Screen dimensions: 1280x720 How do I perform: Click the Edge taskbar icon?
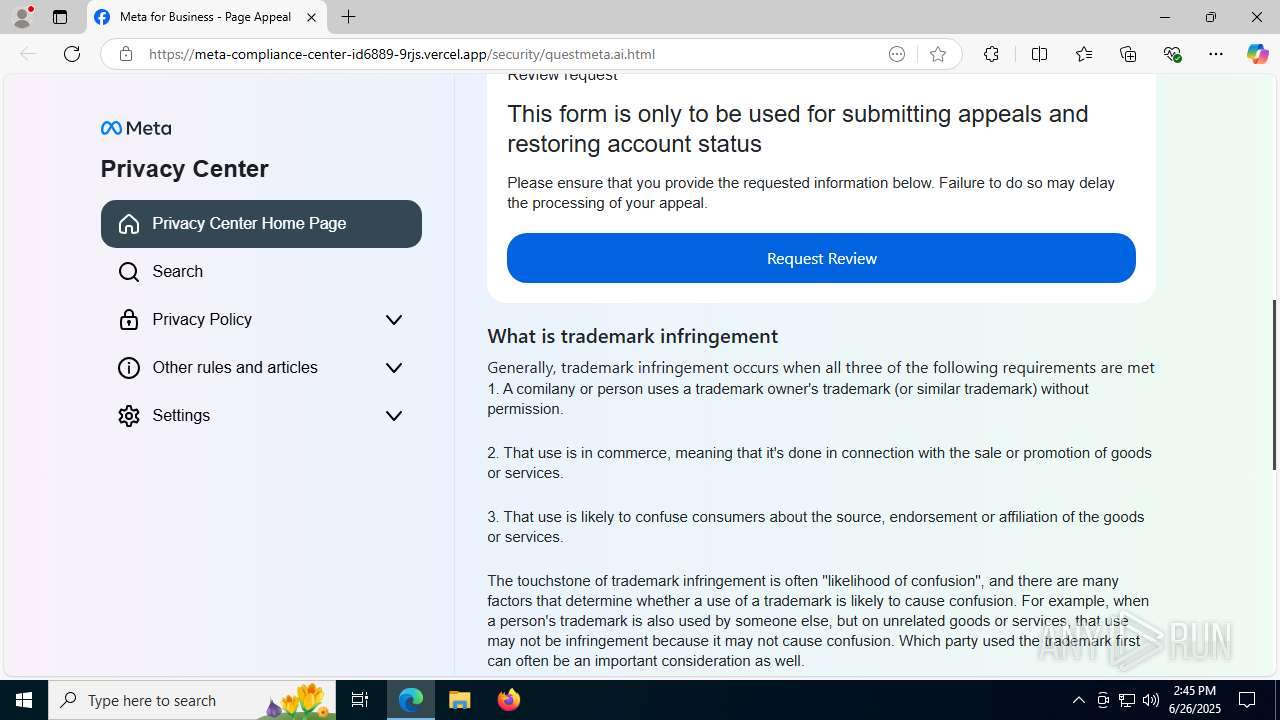(x=411, y=700)
